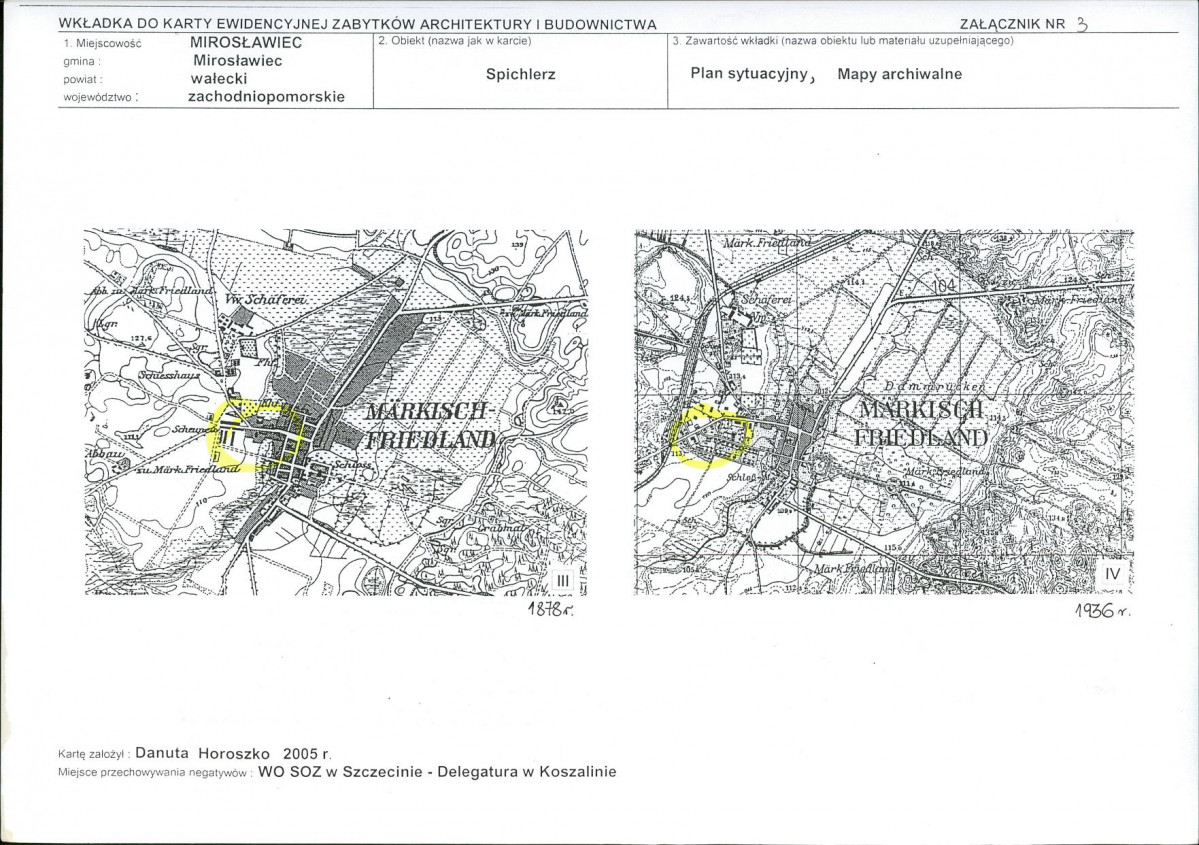The image size is (1199, 845).
Task: Click the document header title text
Action: pos(357,23)
